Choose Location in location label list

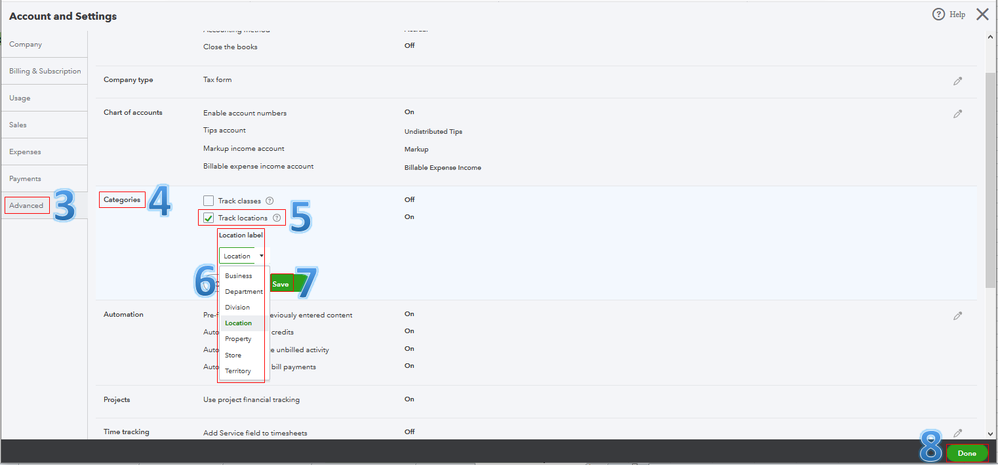[239, 323]
